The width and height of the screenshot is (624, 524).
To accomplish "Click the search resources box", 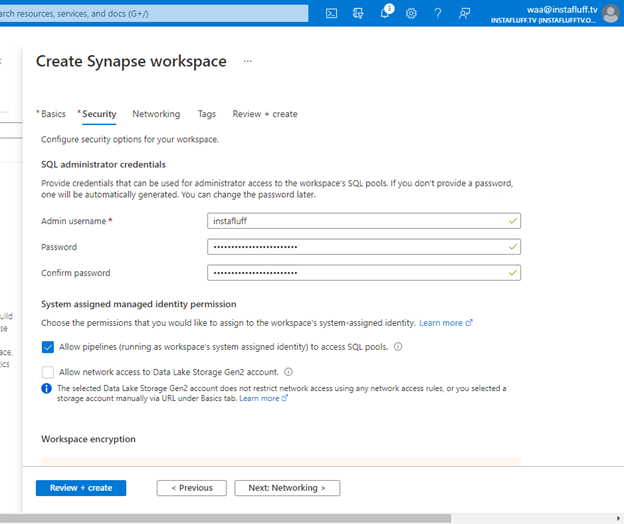I will tap(154, 14).
